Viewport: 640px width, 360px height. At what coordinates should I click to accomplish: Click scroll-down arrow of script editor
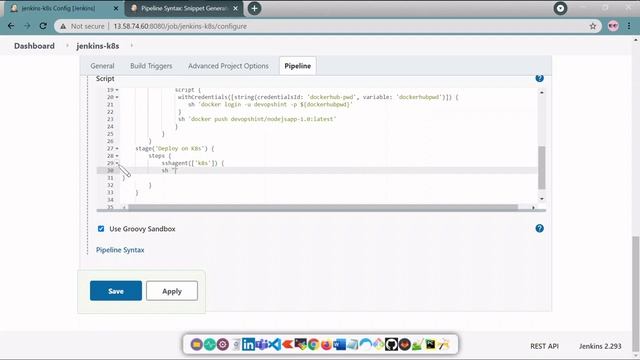542,199
